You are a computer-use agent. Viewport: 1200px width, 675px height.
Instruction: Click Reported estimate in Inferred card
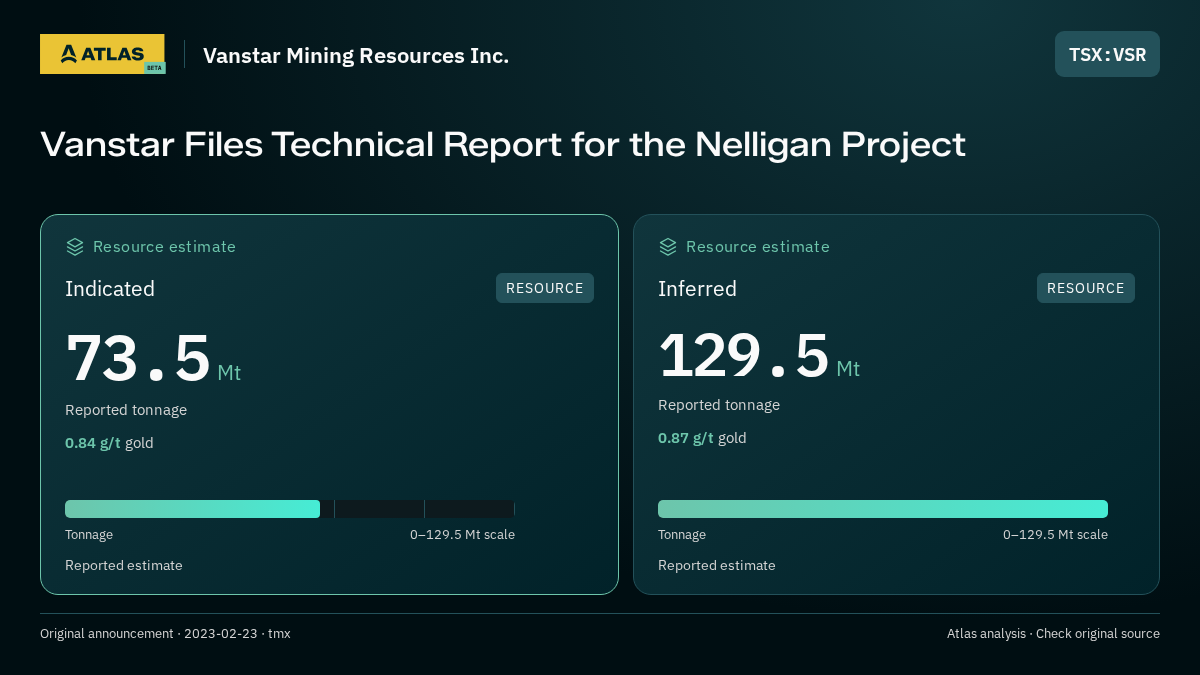[x=717, y=565]
